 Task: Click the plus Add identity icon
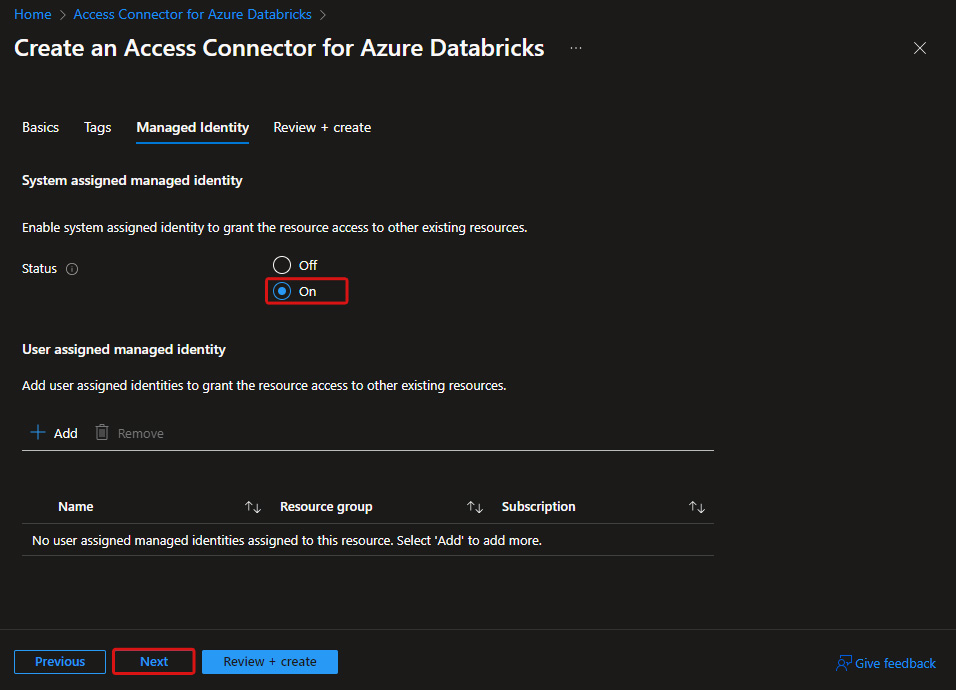coord(38,432)
